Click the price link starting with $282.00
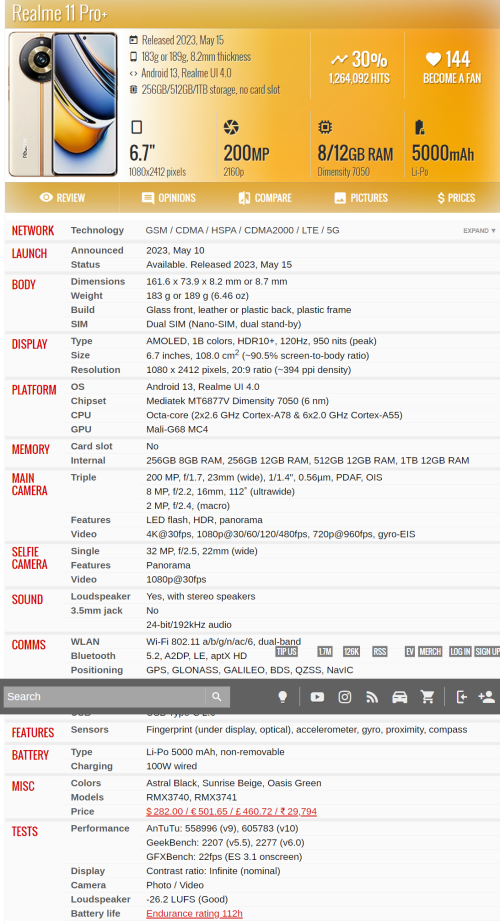The image size is (500, 924). [232, 811]
